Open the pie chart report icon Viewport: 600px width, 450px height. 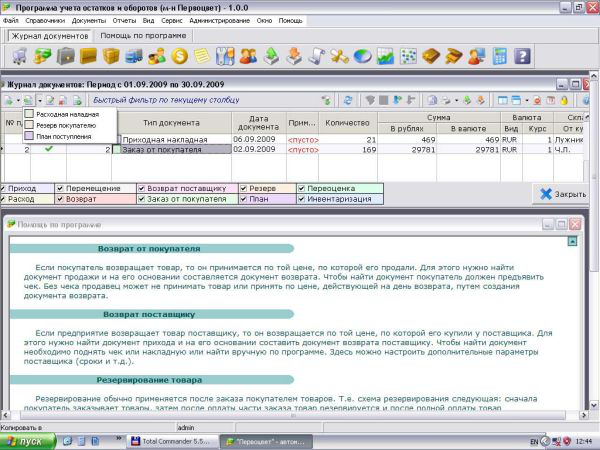click(362, 56)
